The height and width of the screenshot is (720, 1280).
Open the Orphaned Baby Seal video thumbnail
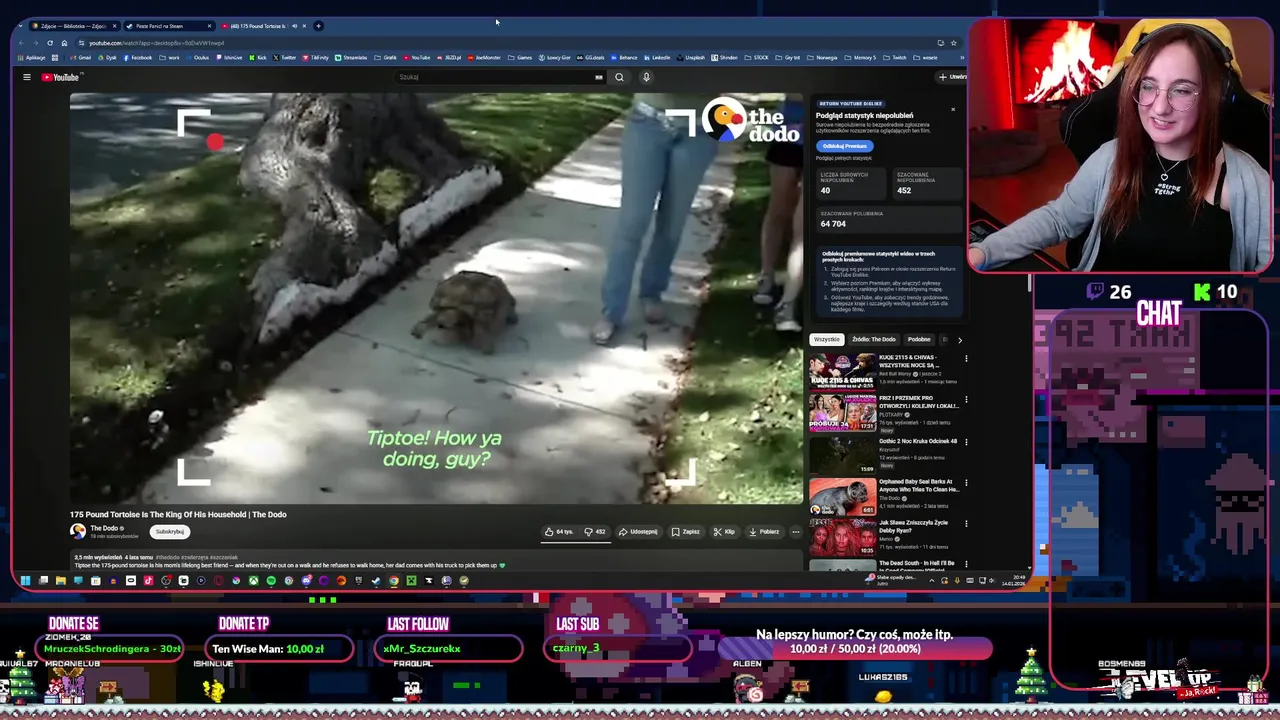pos(843,495)
